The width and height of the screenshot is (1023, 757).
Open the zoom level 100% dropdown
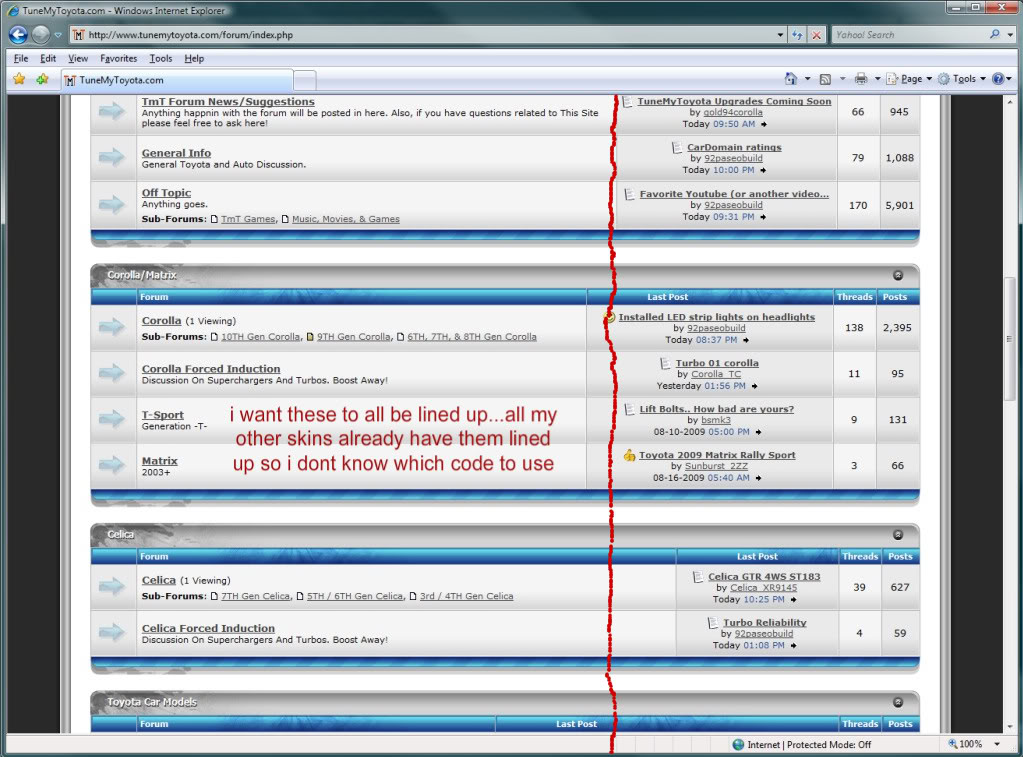point(997,744)
